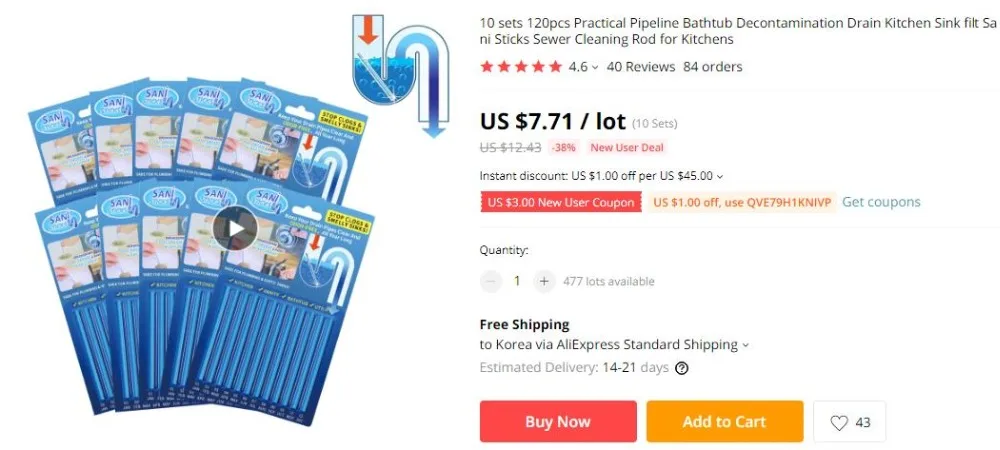Screen dimensions: 1000x450
Task: Click the quantity number field
Action: point(517,281)
